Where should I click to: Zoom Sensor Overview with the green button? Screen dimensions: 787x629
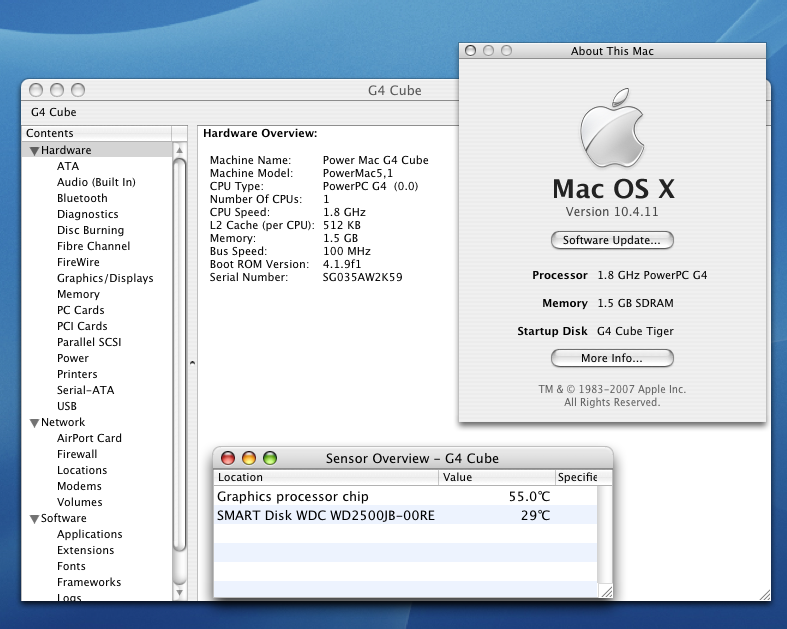click(269, 458)
